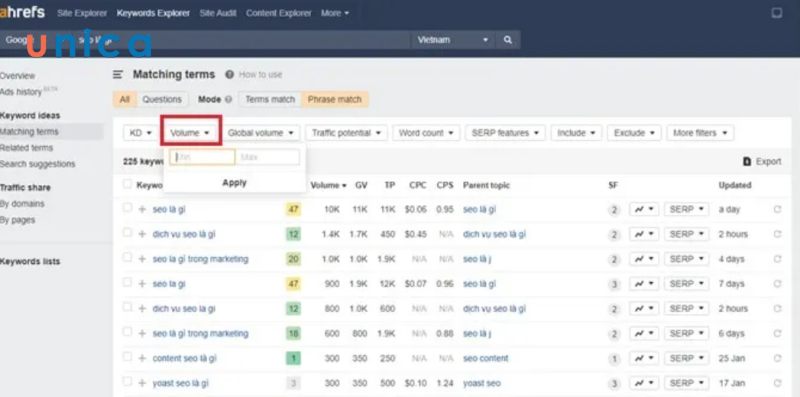The image size is (800, 397).
Task: Click KD badge 1 of 'content seo là gì'
Action: 293,358
